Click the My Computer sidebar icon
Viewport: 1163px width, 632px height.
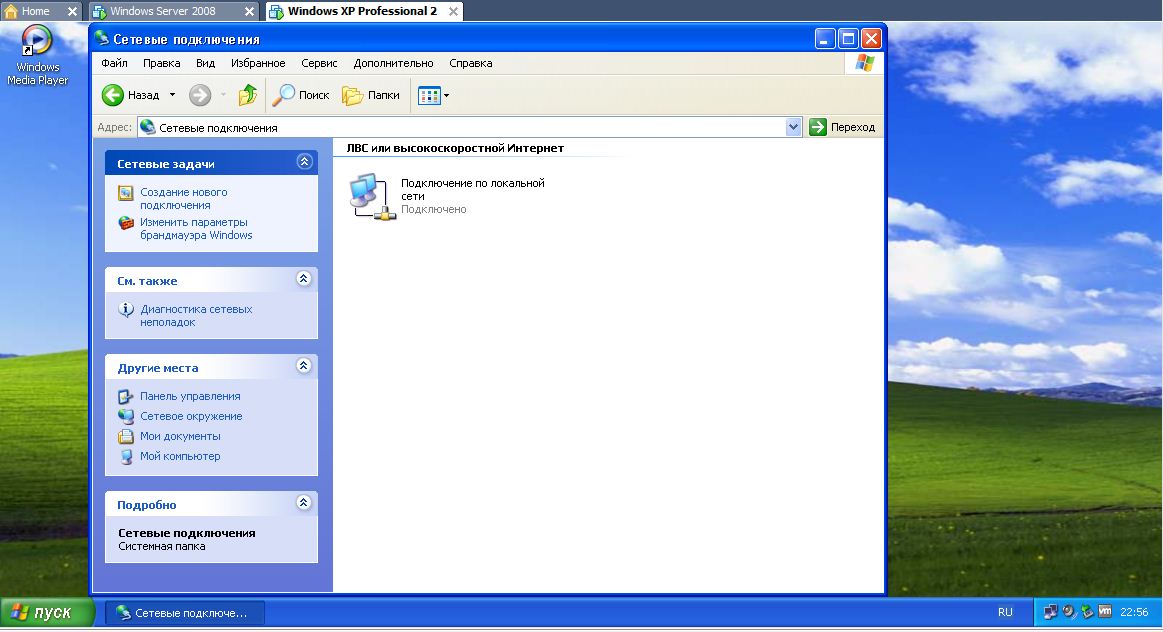pyautogui.click(x=126, y=456)
